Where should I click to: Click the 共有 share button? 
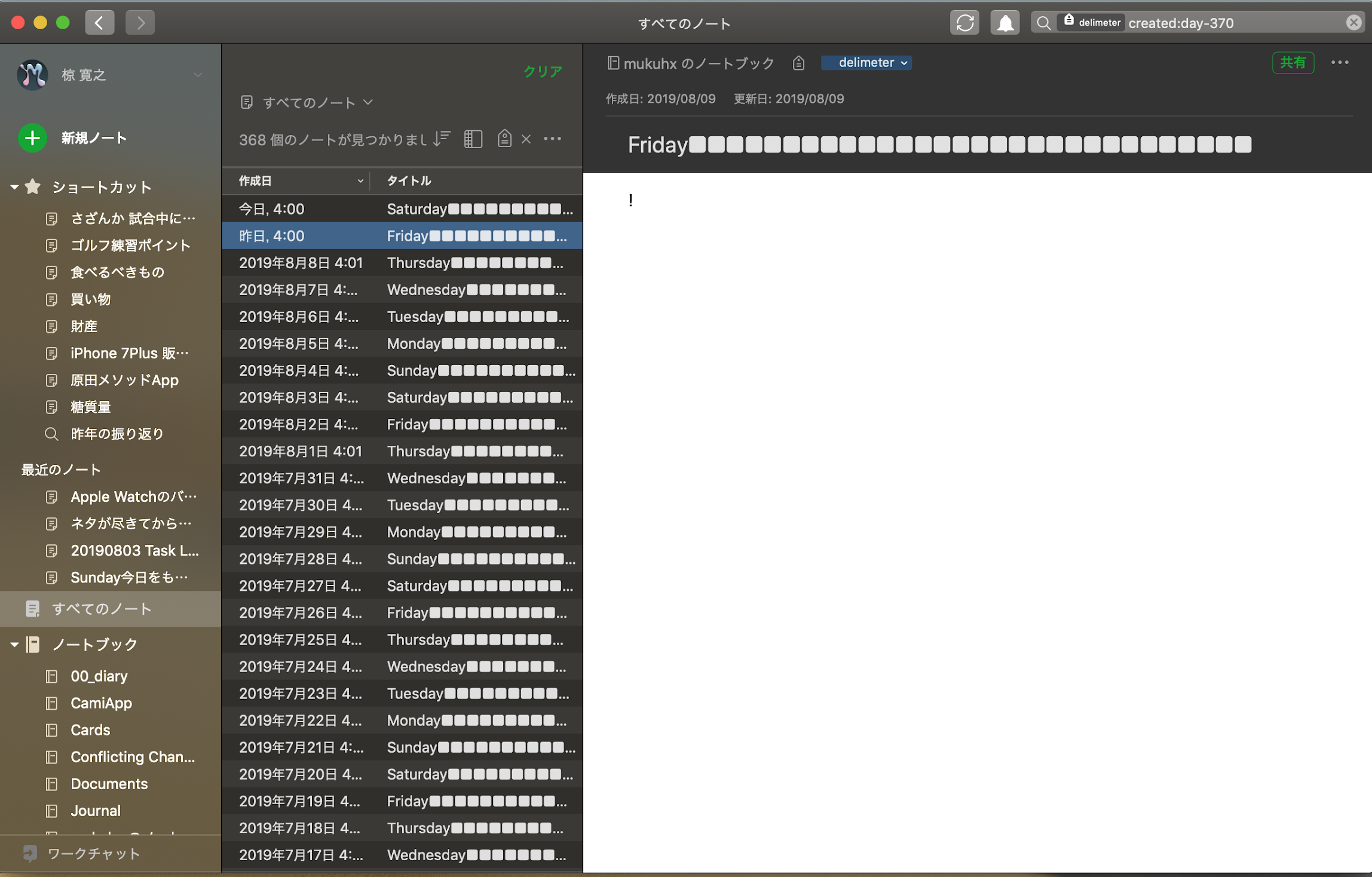click(1293, 62)
